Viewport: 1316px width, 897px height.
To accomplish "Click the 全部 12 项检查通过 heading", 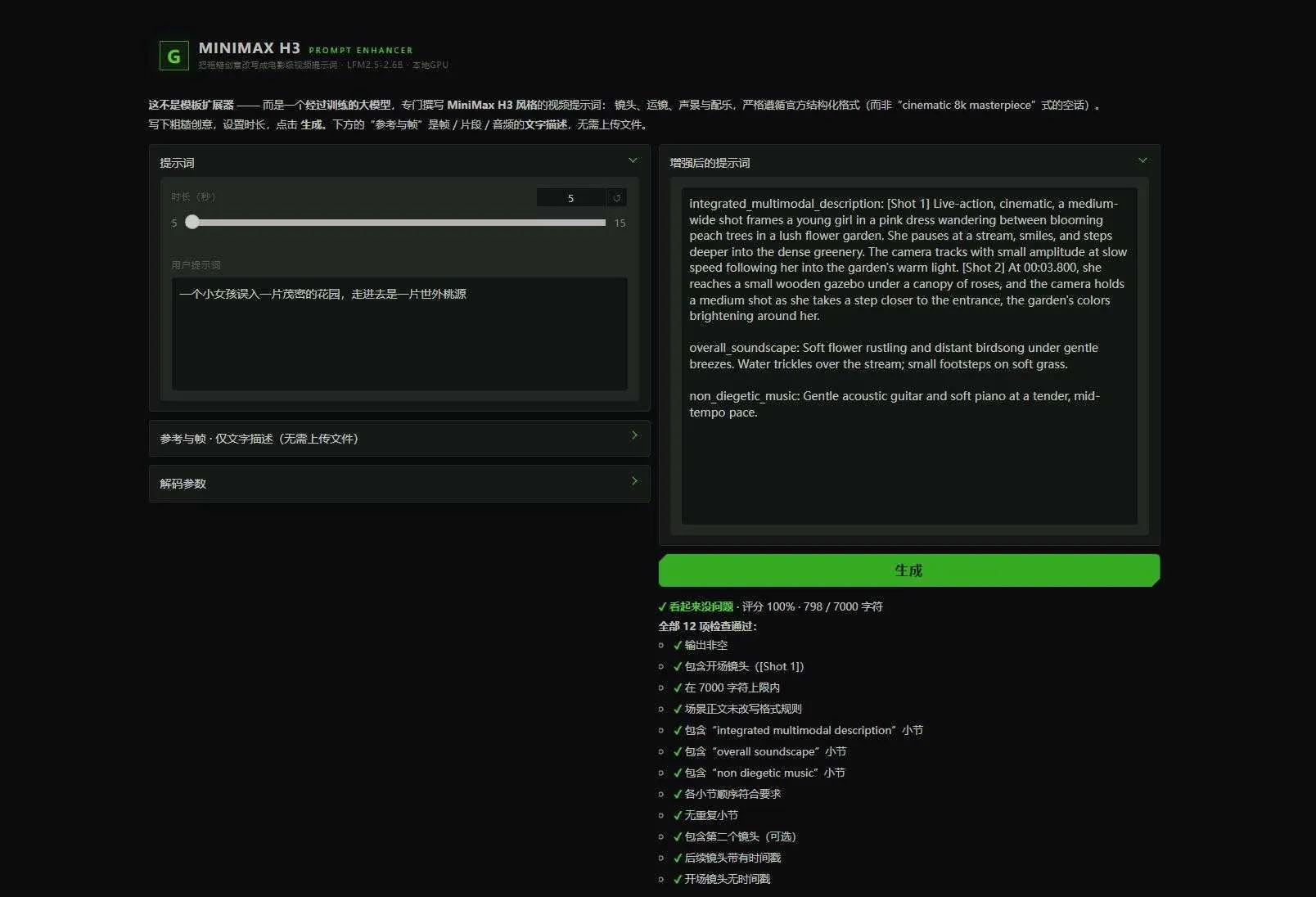I will point(707,626).
